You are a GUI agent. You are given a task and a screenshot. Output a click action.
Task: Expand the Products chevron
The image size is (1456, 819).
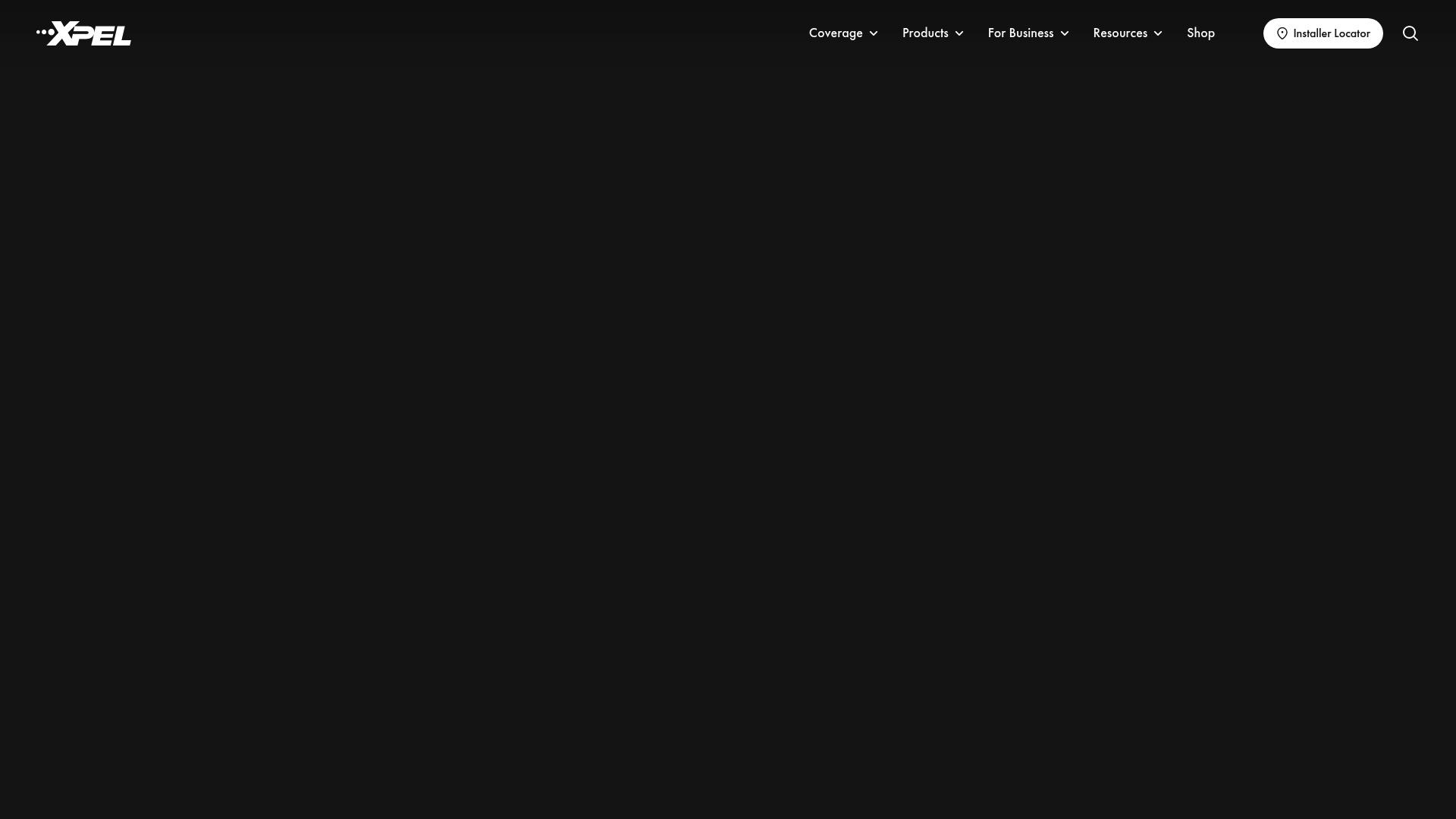click(959, 33)
